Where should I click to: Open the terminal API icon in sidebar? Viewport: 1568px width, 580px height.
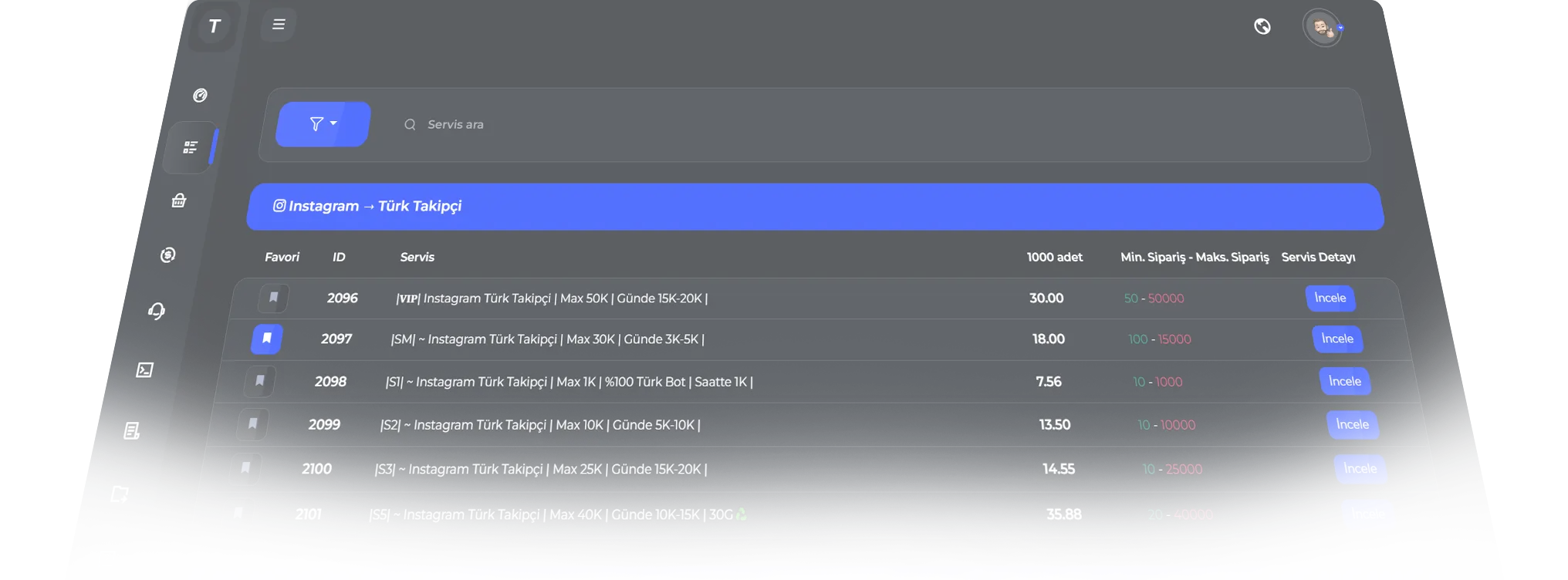click(144, 370)
